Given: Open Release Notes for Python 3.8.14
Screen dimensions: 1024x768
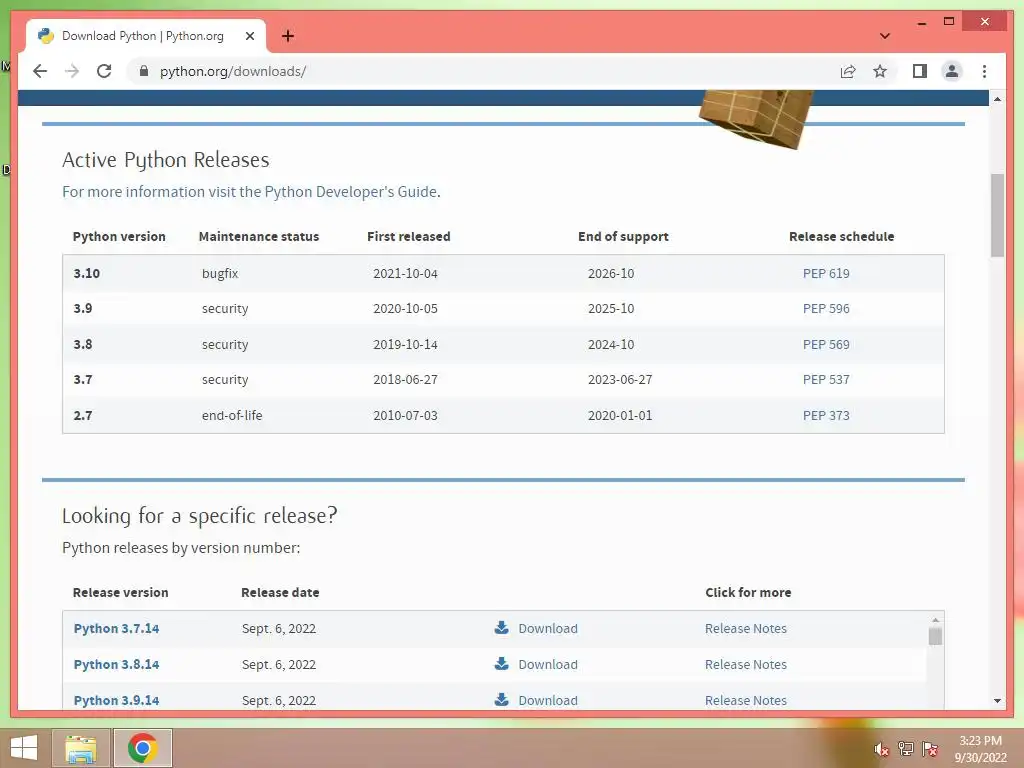Looking at the screenshot, I should pyautogui.click(x=746, y=664).
